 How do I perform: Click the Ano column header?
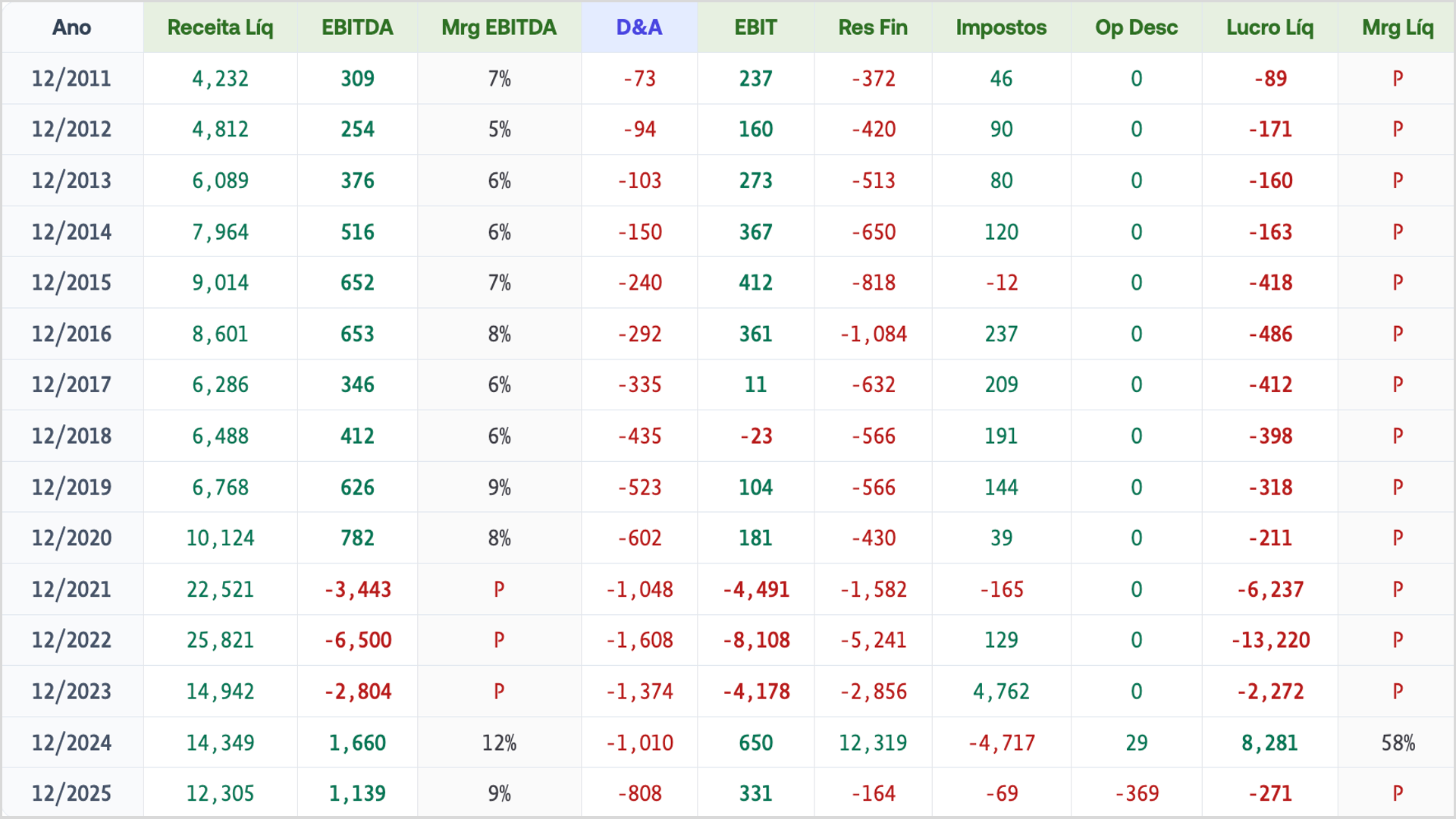point(72,27)
